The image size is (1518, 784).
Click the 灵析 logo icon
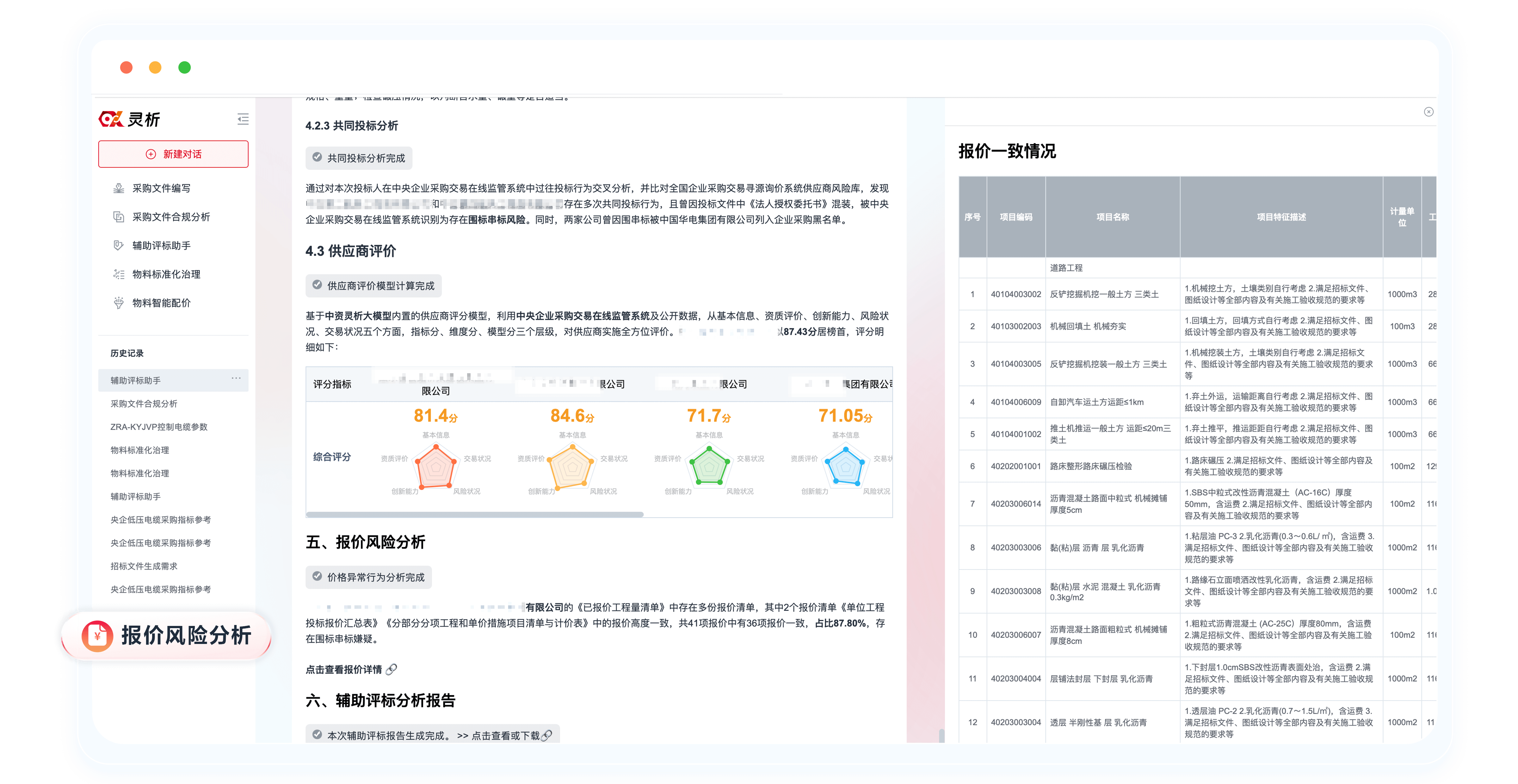click(111, 119)
